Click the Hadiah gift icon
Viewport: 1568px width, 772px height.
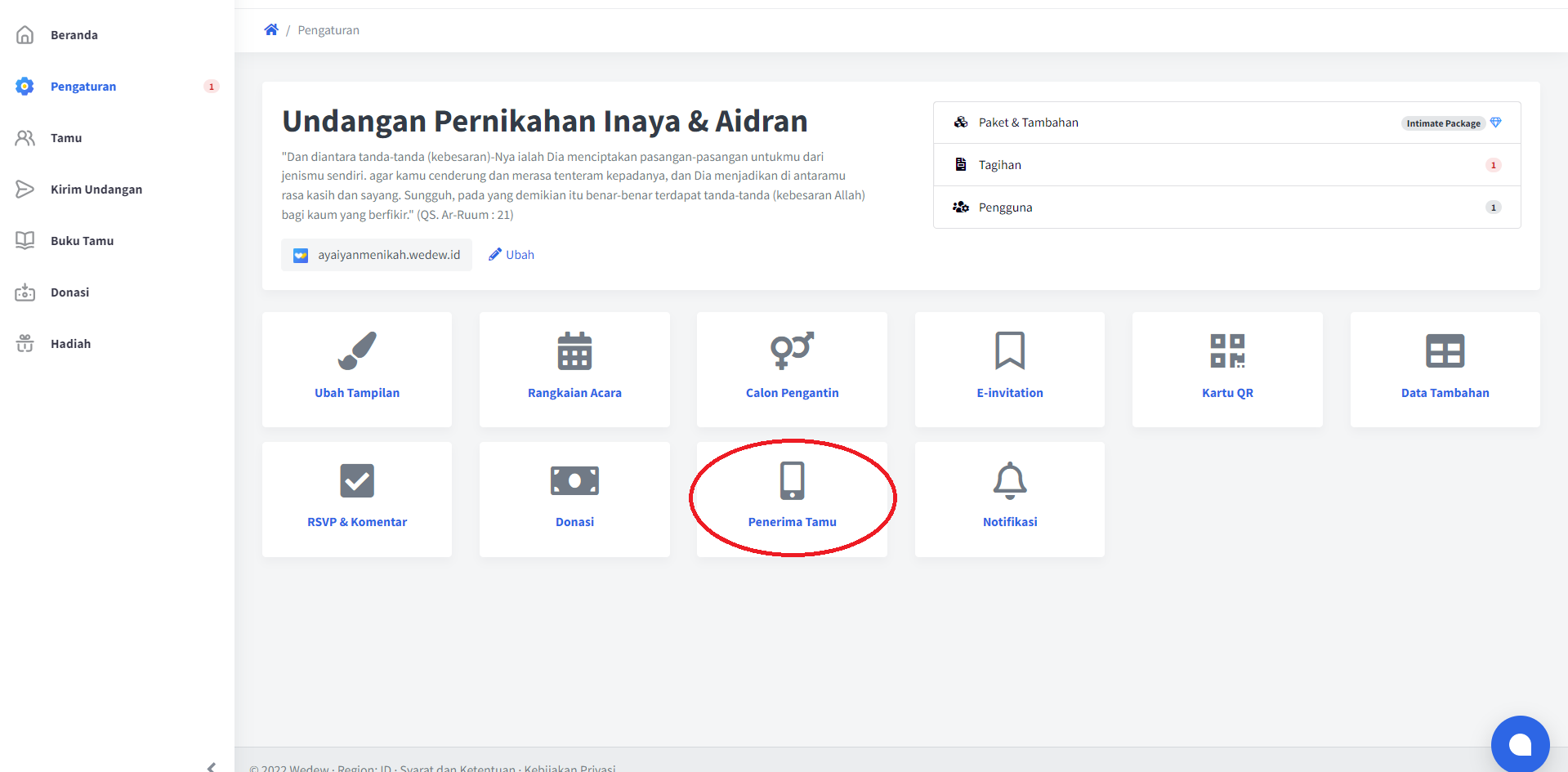click(x=25, y=343)
